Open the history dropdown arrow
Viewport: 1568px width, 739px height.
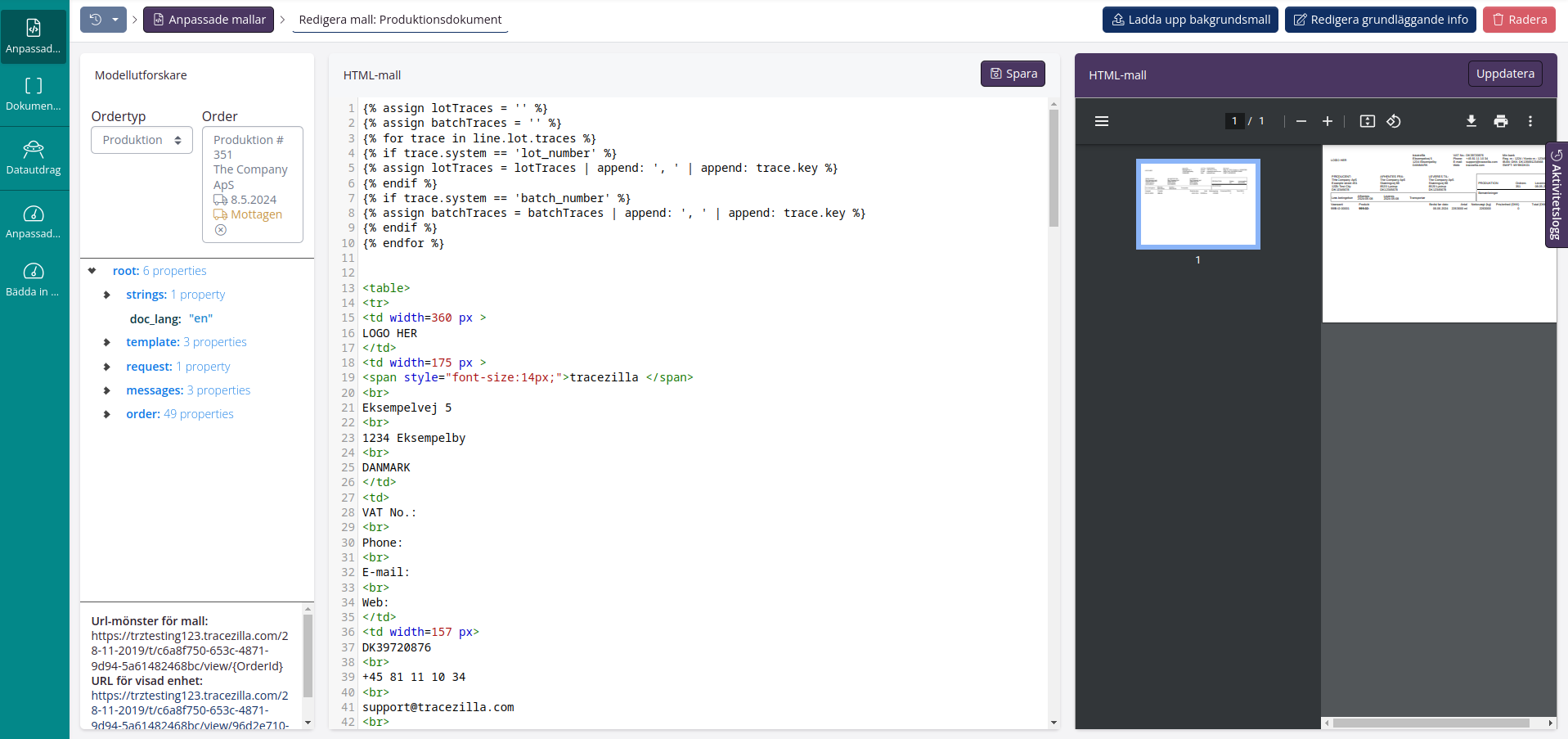click(x=115, y=20)
